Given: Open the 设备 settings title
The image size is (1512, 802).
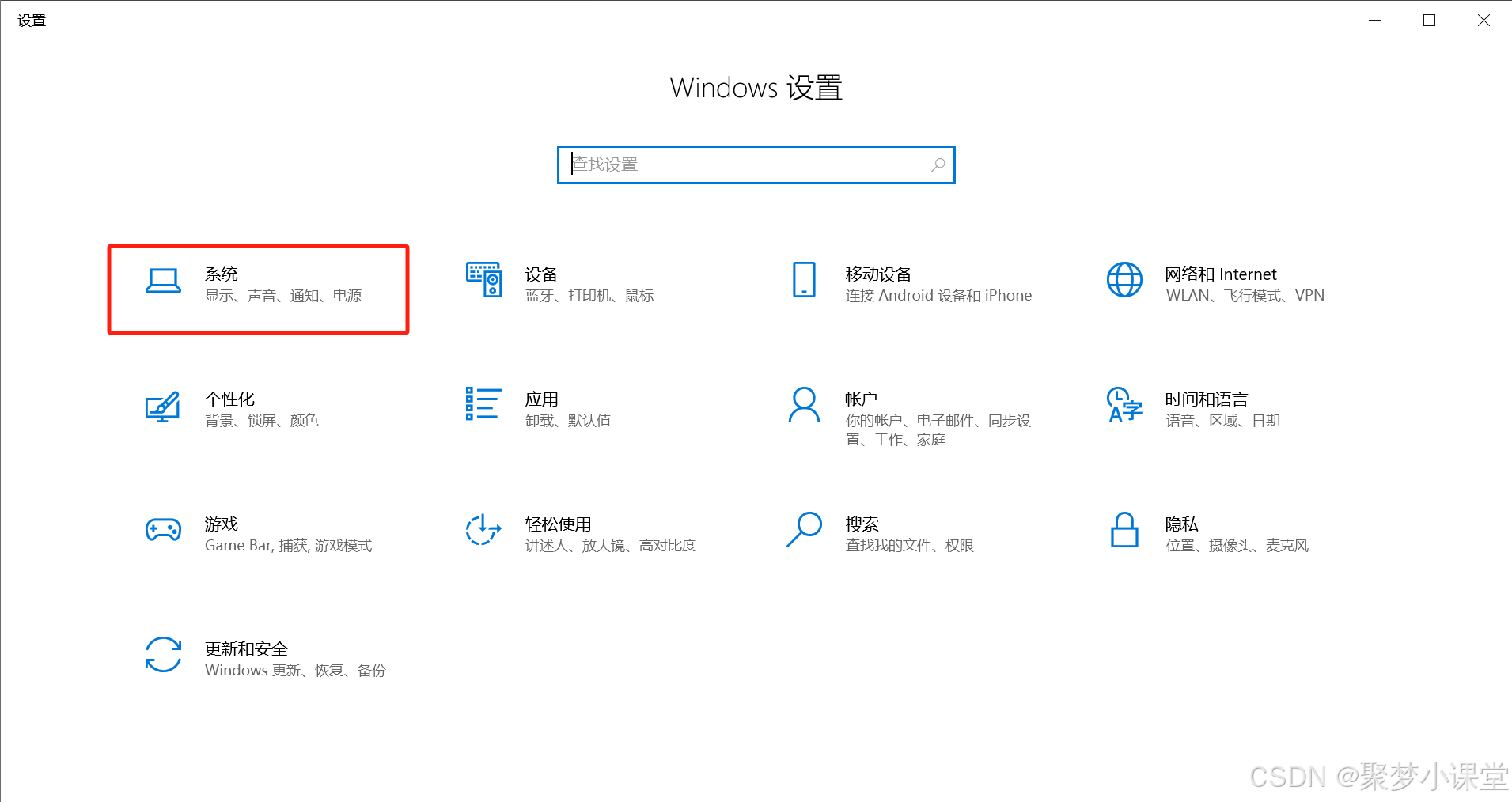Looking at the screenshot, I should [542, 274].
